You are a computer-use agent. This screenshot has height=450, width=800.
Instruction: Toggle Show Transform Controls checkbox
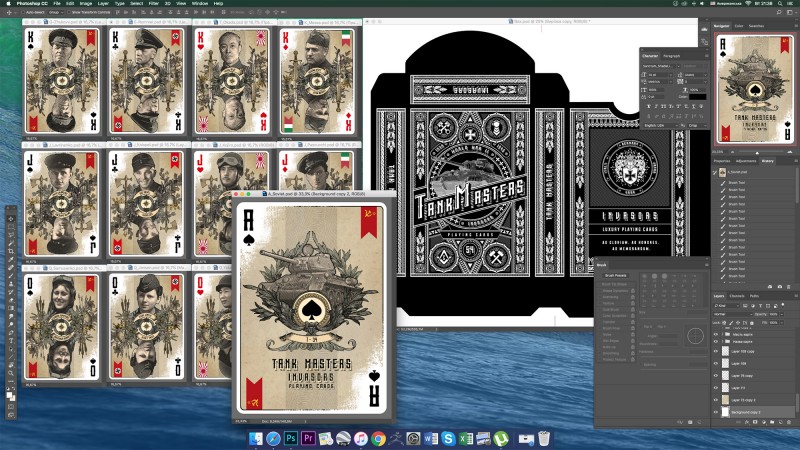(69, 12)
